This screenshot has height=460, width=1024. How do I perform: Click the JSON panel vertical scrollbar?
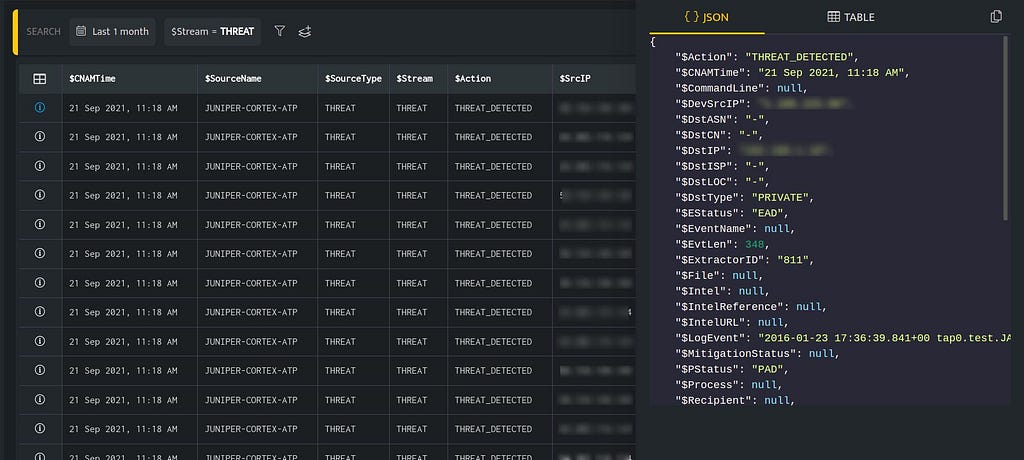coord(1006,127)
